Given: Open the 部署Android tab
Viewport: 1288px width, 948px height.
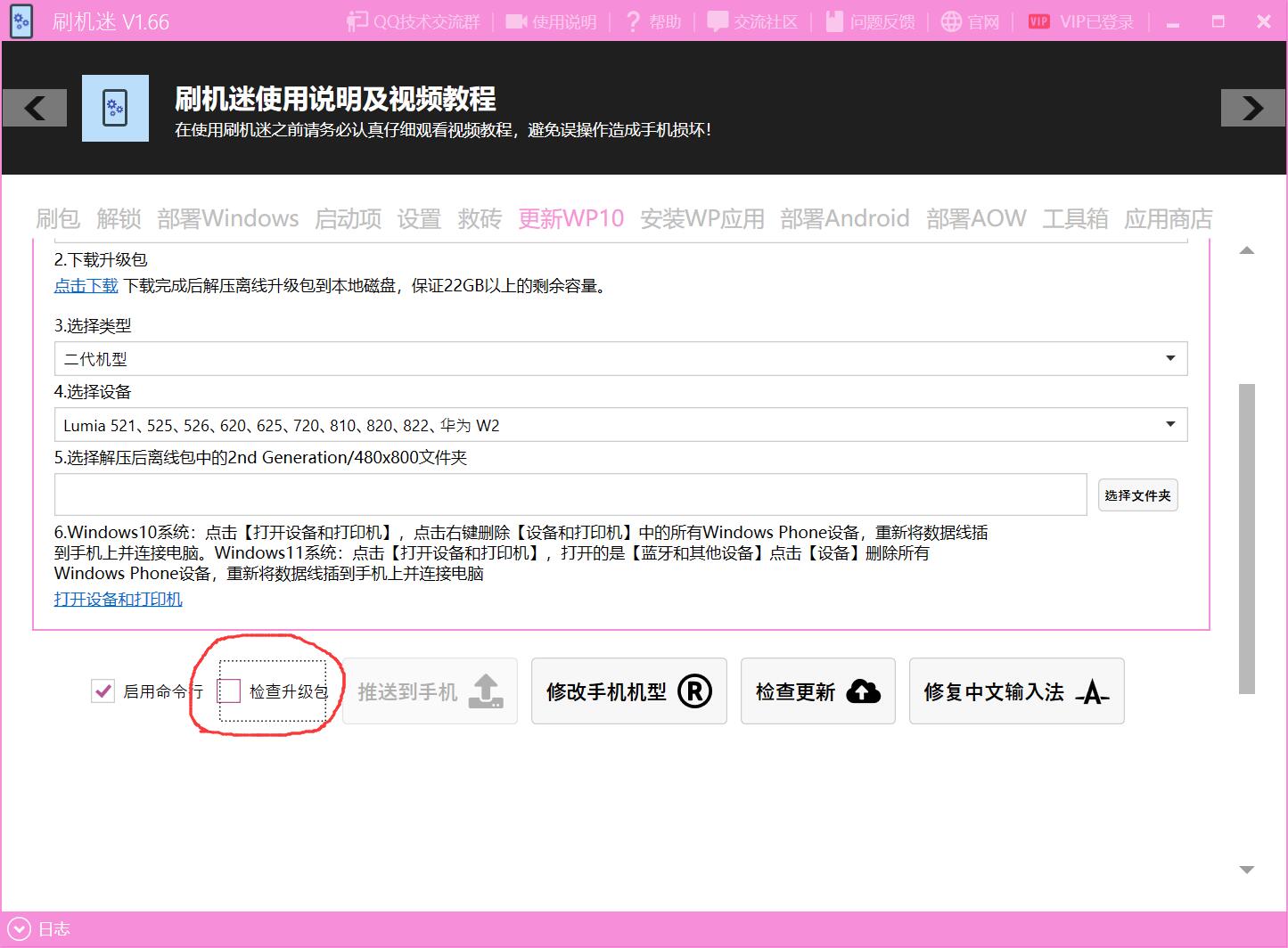Looking at the screenshot, I should [x=845, y=218].
